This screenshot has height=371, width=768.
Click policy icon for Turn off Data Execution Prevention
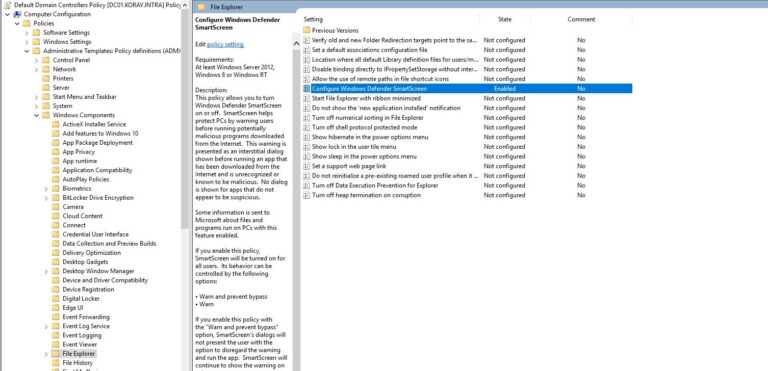pyautogui.click(x=307, y=185)
